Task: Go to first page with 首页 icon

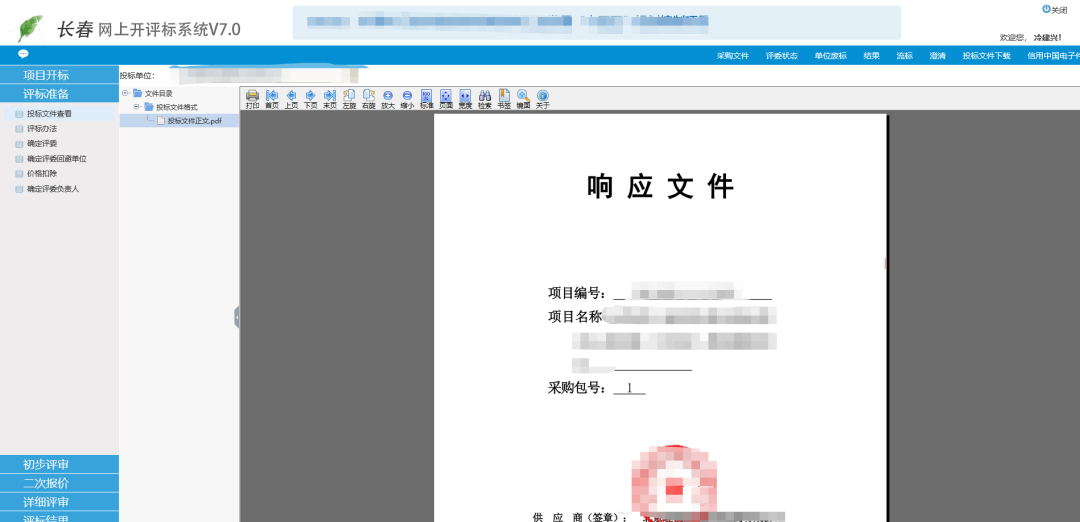Action: pyautogui.click(x=272, y=97)
